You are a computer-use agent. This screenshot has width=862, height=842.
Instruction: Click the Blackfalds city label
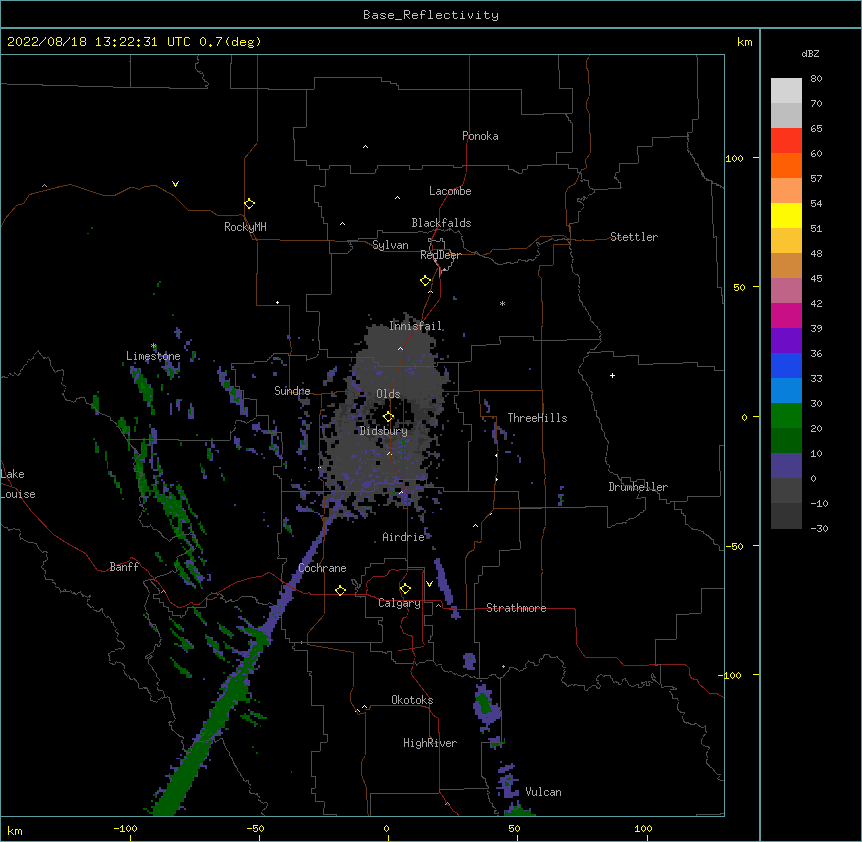tap(441, 223)
